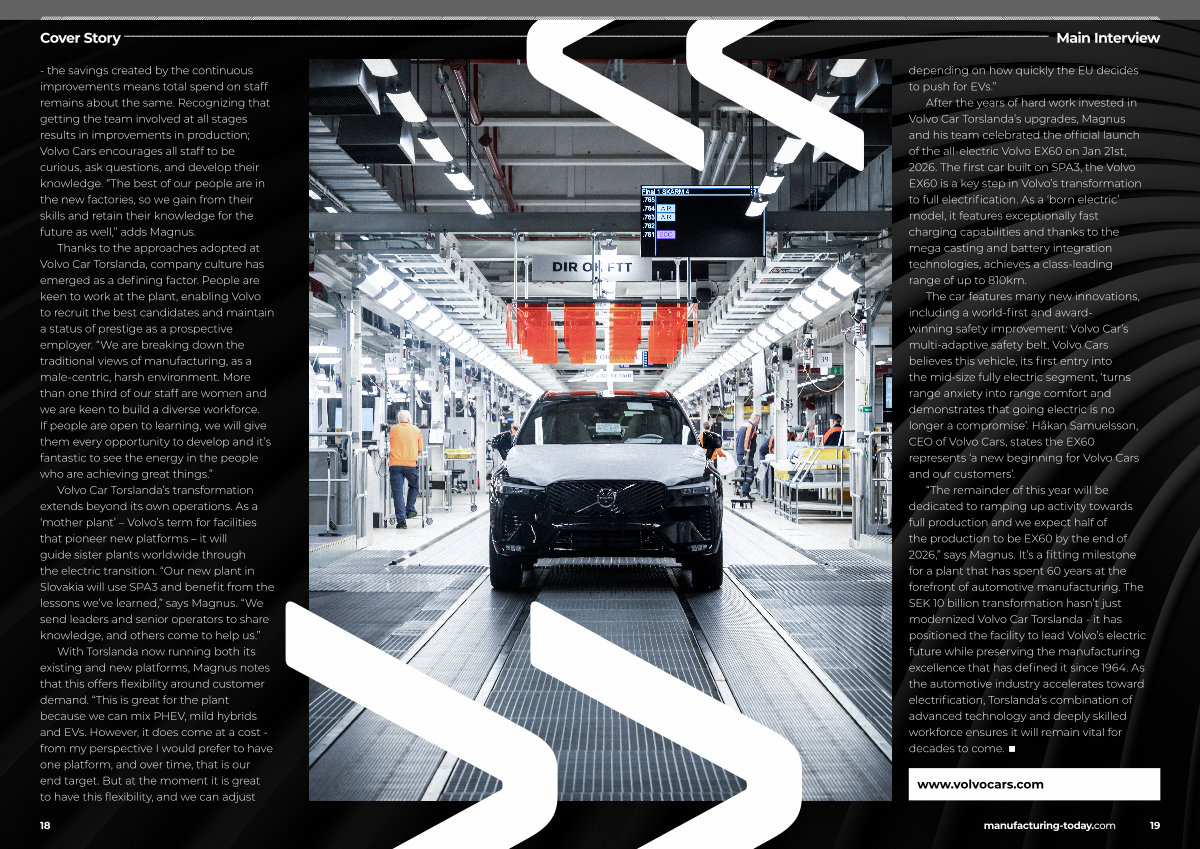Click the orange hanging flags above the car
The height and width of the screenshot is (849, 1200).
tap(600, 332)
